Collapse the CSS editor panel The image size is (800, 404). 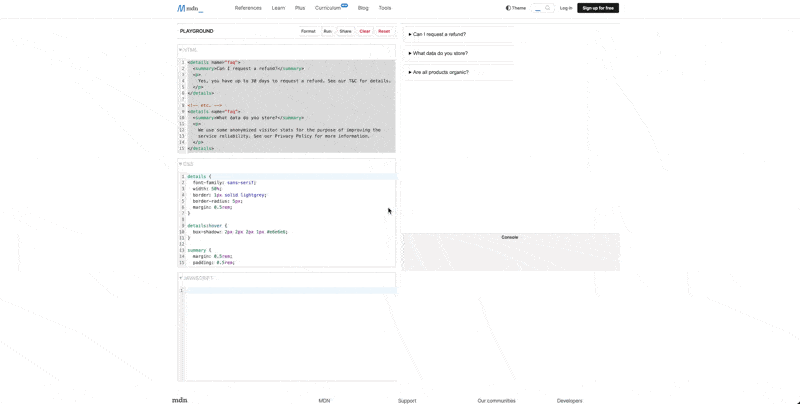click(187, 164)
